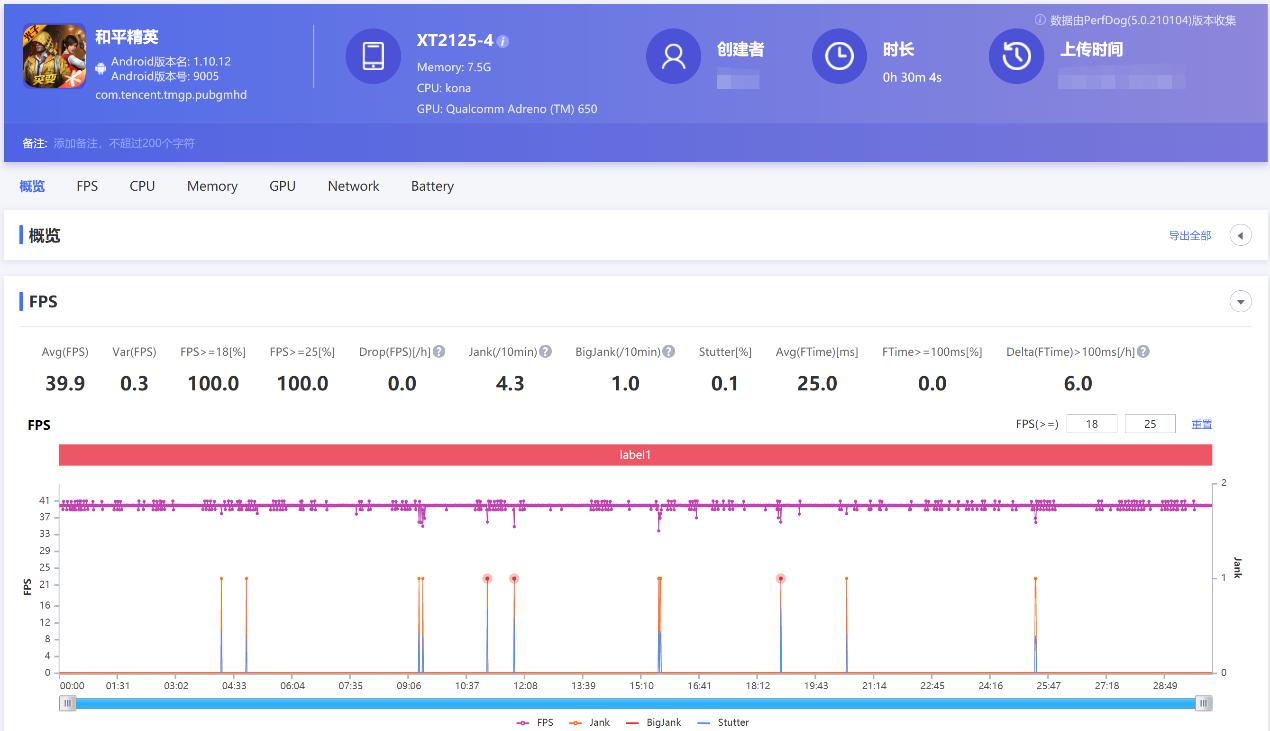
Task: Click the 上传时间 history icon
Action: (1016, 57)
